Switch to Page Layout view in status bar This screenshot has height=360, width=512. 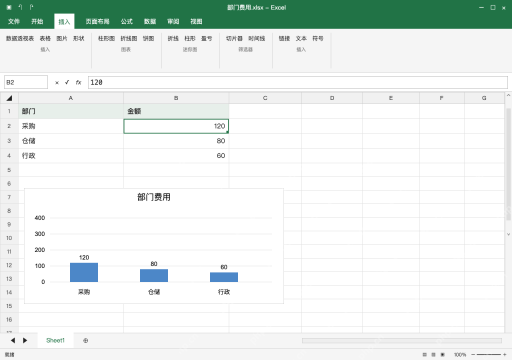point(433,355)
